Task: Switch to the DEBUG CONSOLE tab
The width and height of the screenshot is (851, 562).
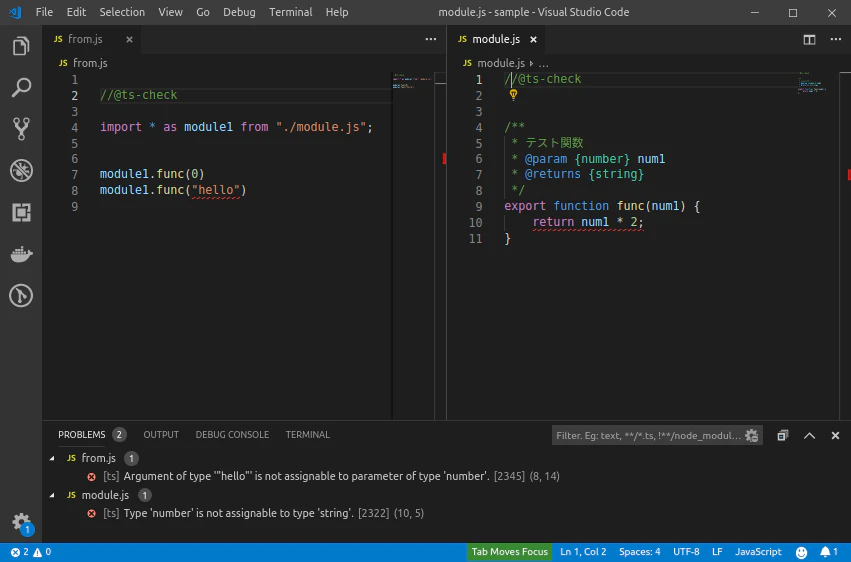Action: 232,435
